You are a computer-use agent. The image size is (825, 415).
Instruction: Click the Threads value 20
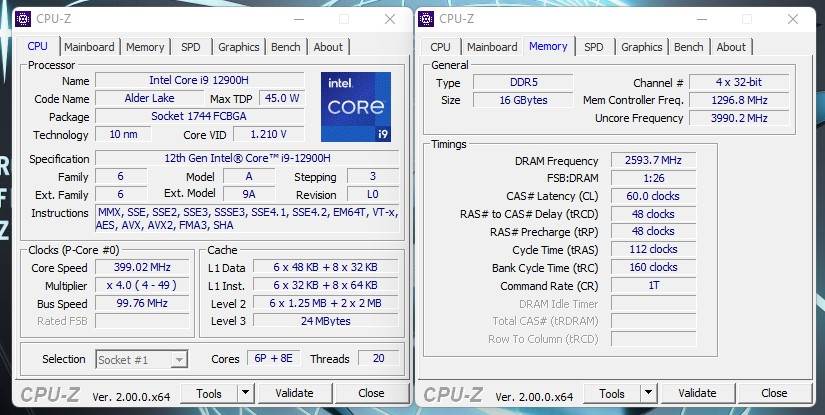click(x=378, y=359)
